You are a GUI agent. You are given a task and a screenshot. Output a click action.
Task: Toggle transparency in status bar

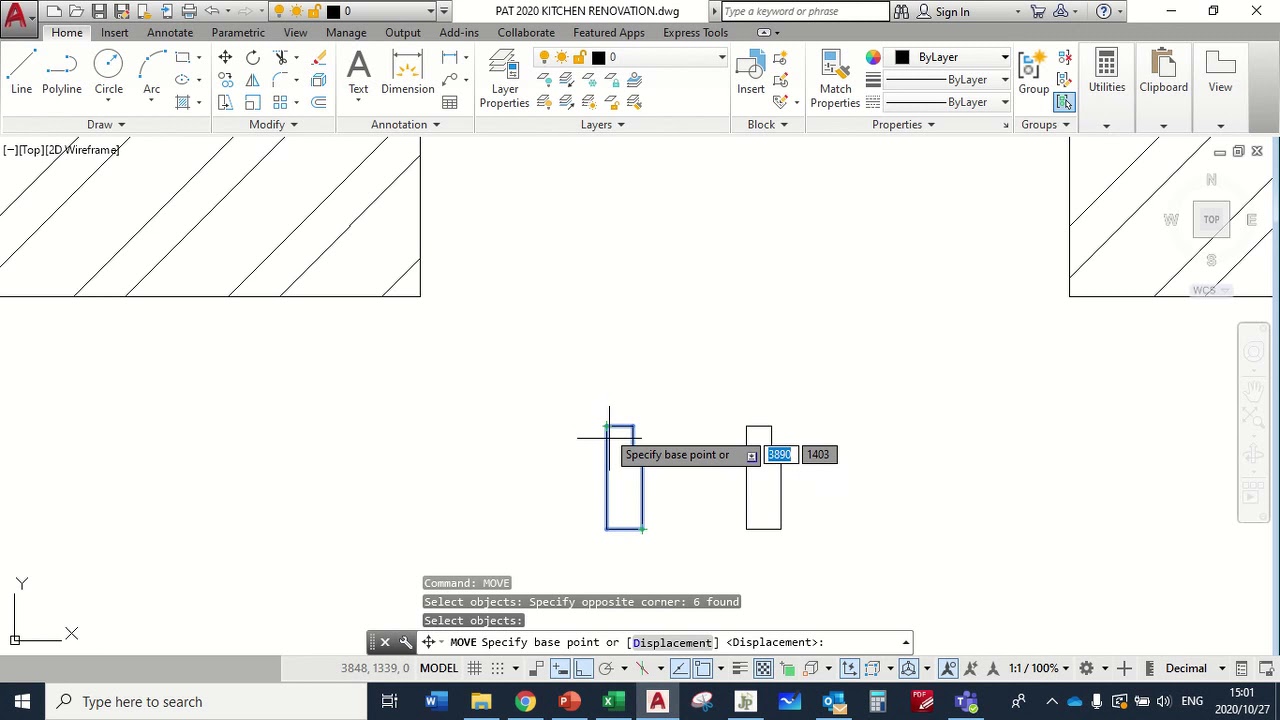(x=763, y=668)
